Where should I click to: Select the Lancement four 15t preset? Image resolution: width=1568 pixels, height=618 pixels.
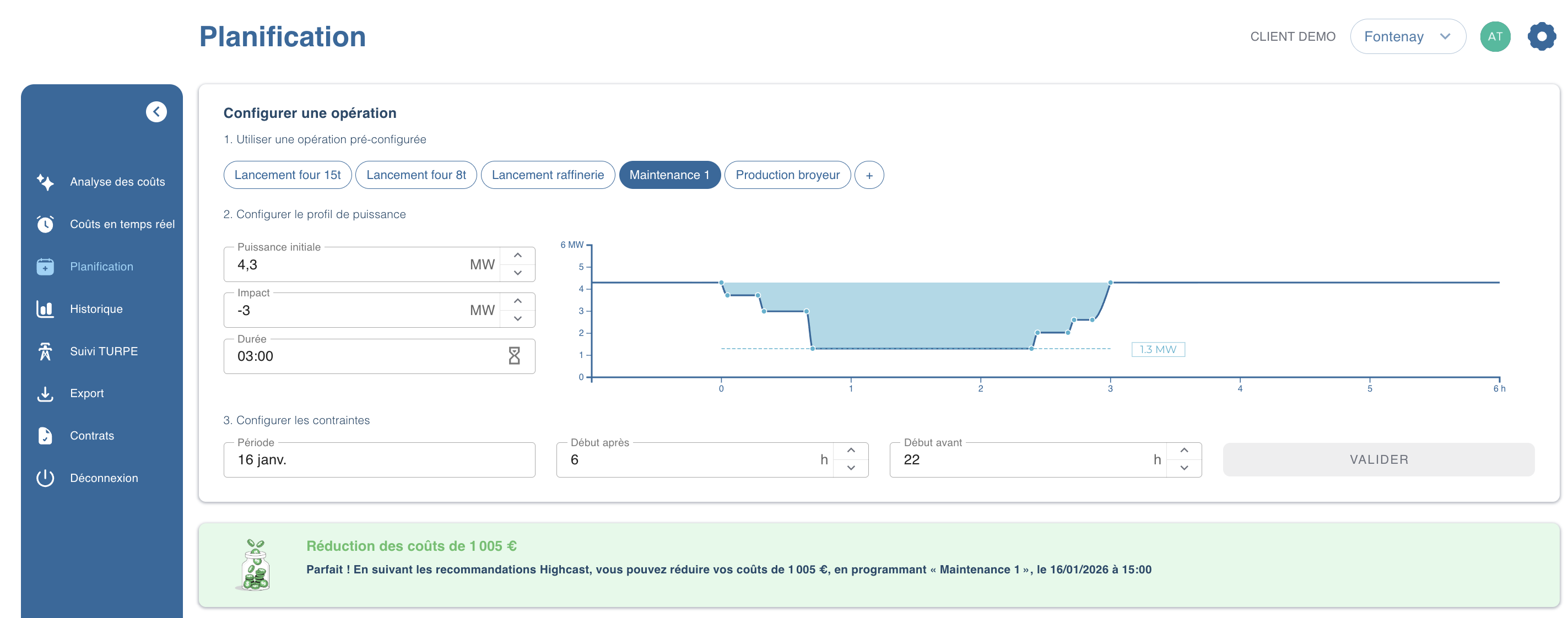(287, 175)
